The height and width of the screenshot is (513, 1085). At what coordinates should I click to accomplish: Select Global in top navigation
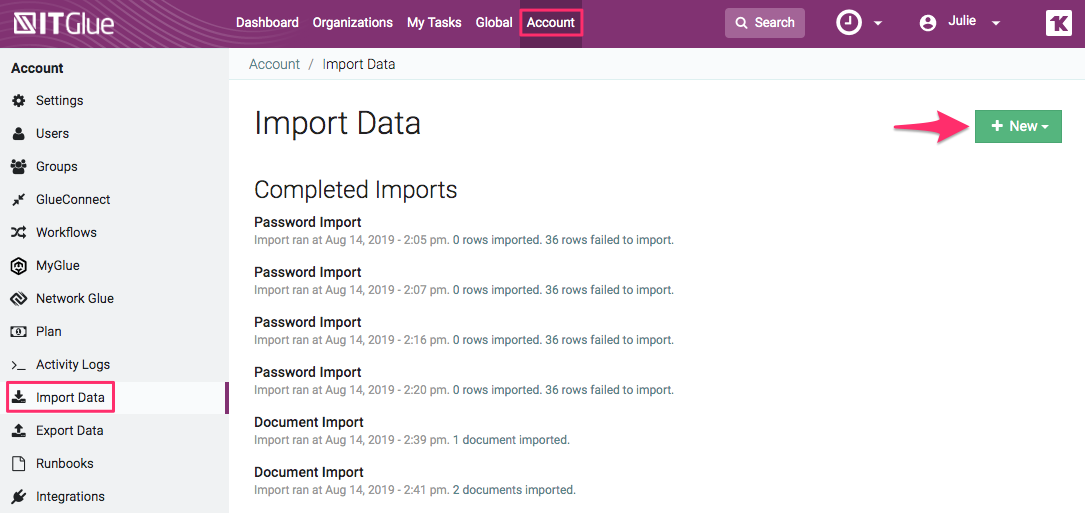[x=494, y=23]
